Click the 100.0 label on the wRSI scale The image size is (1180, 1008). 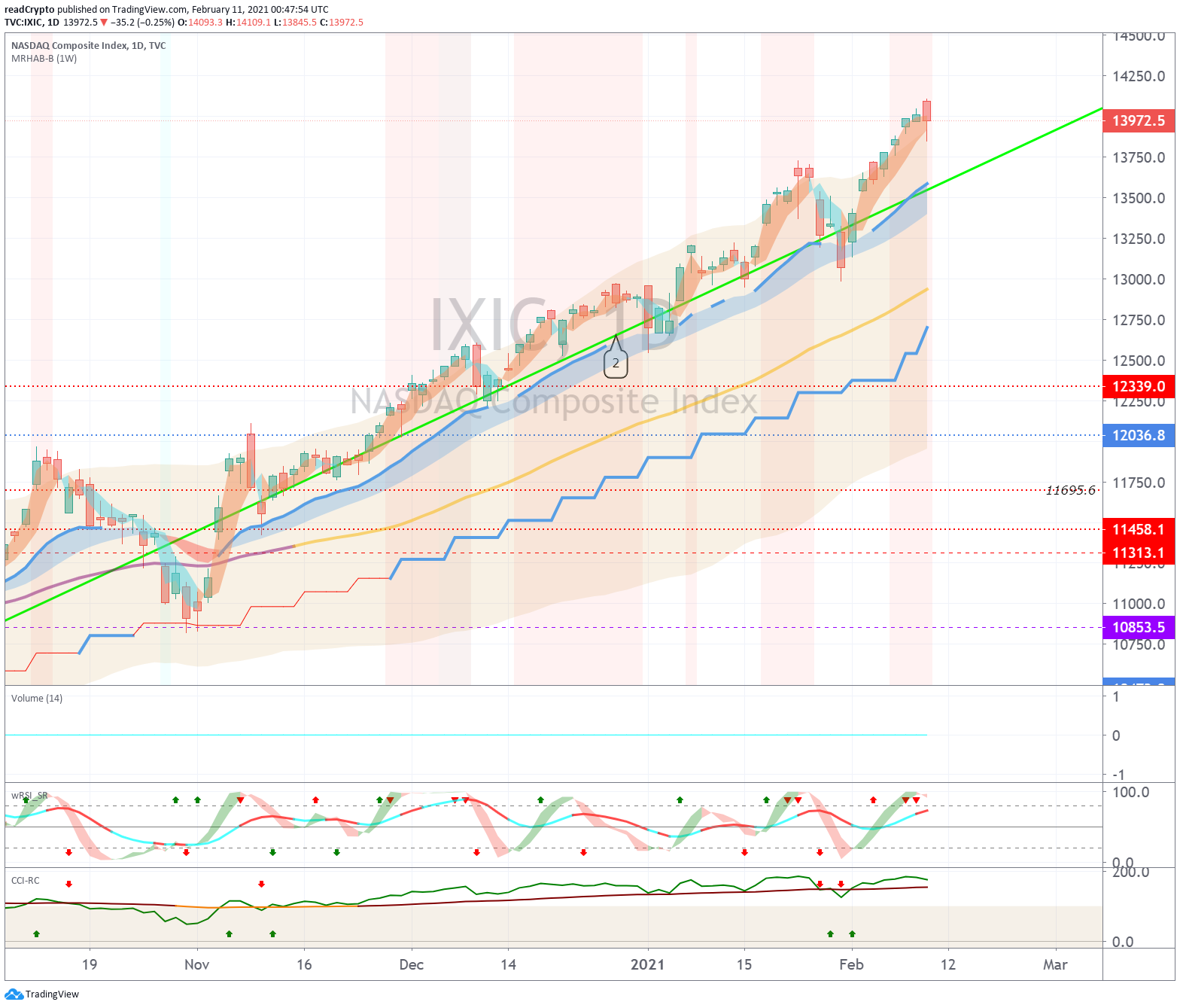click(x=1131, y=792)
